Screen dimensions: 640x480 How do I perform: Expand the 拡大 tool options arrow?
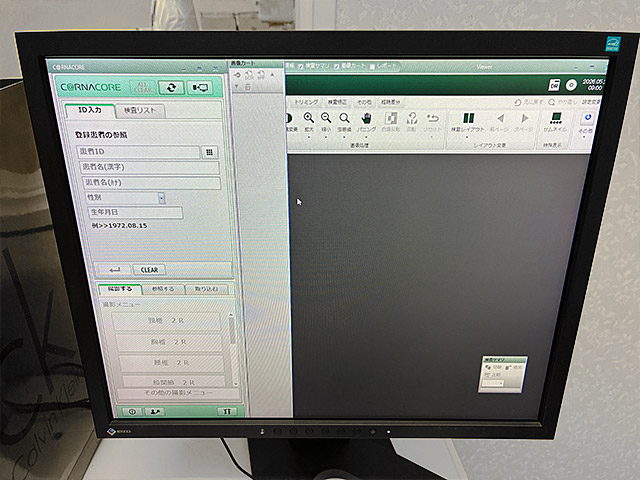coord(309,137)
